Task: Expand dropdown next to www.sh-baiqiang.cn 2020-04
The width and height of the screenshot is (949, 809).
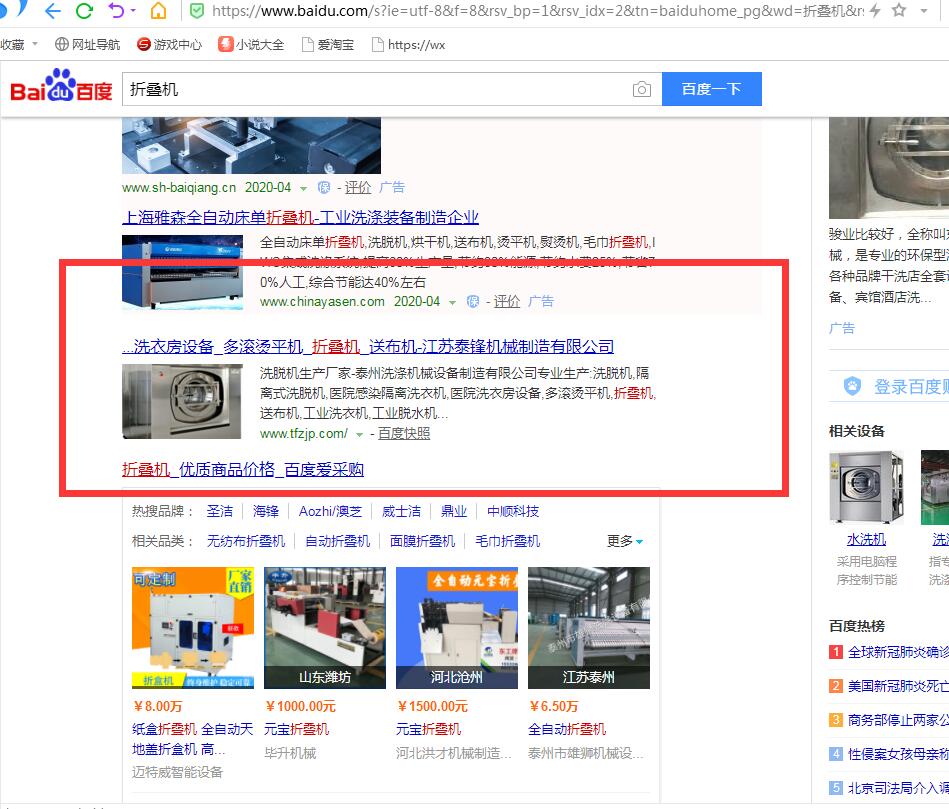Action: pos(303,189)
